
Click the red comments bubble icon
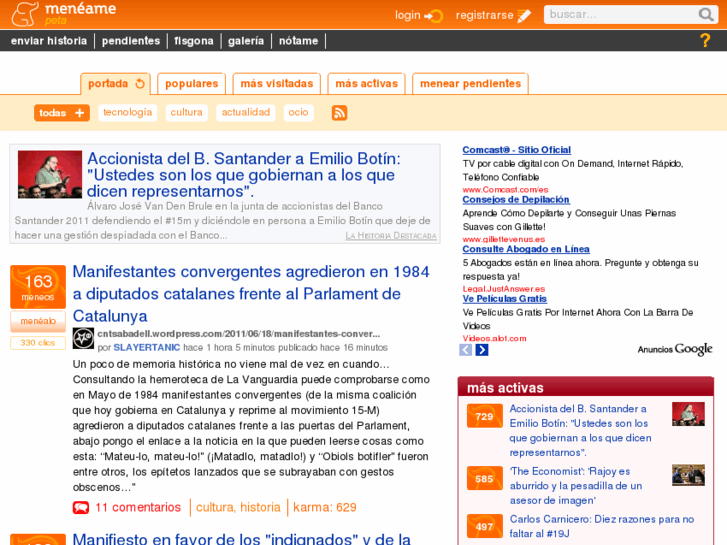[x=81, y=507]
